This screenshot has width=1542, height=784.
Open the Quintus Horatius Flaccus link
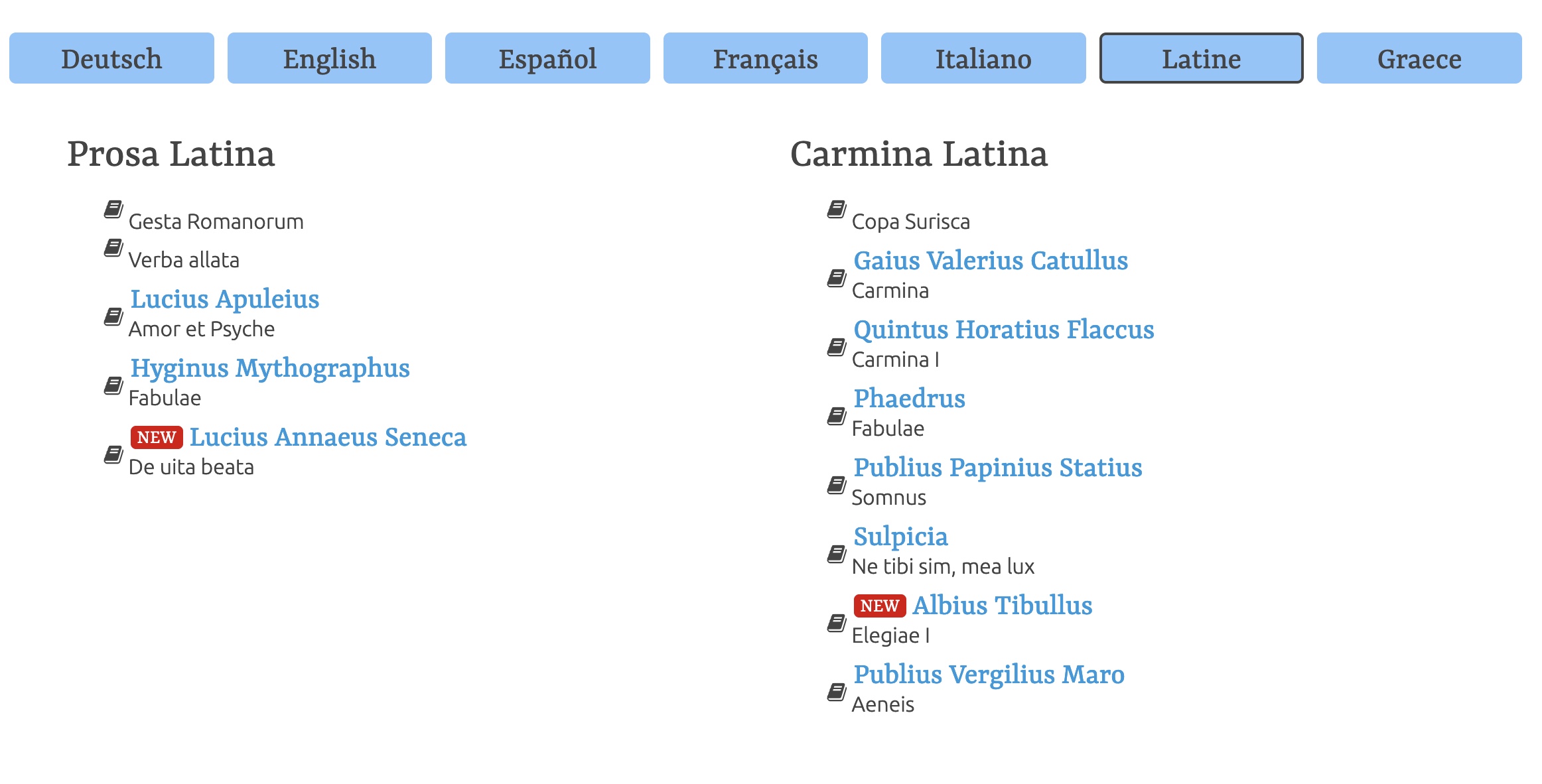[x=1004, y=330]
